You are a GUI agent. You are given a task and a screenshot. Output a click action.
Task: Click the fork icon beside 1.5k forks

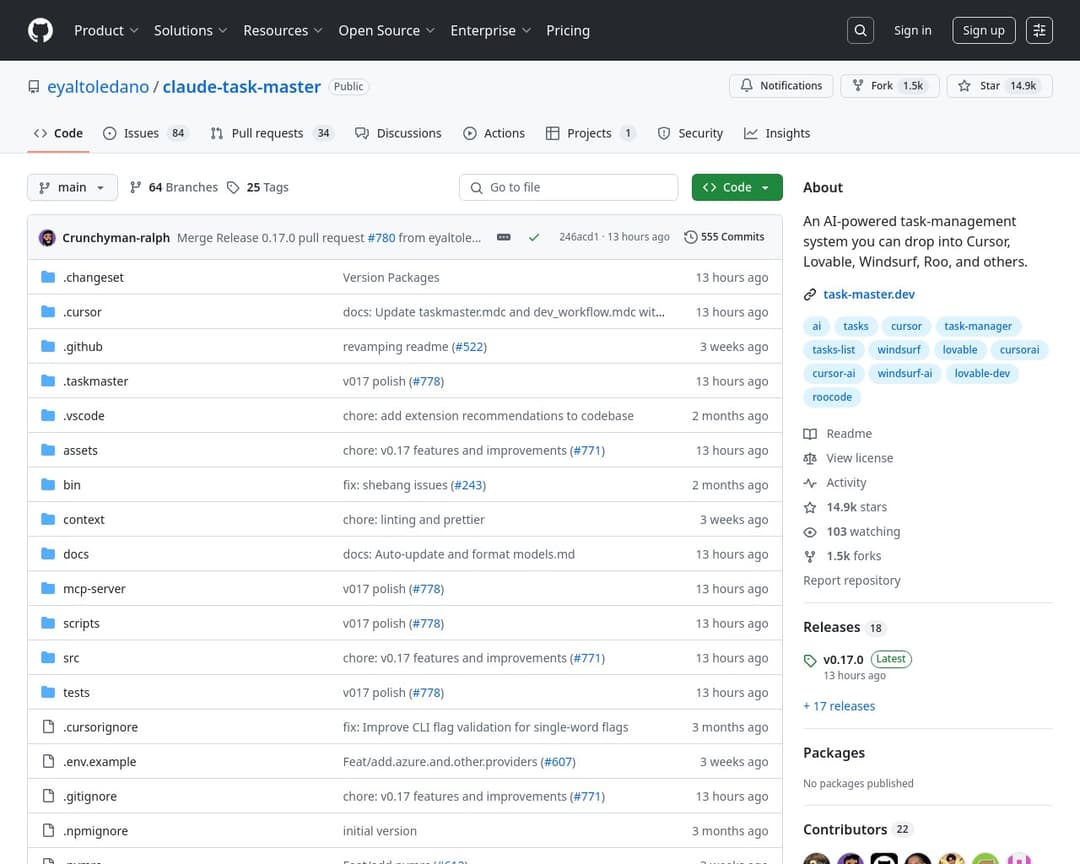pos(810,556)
